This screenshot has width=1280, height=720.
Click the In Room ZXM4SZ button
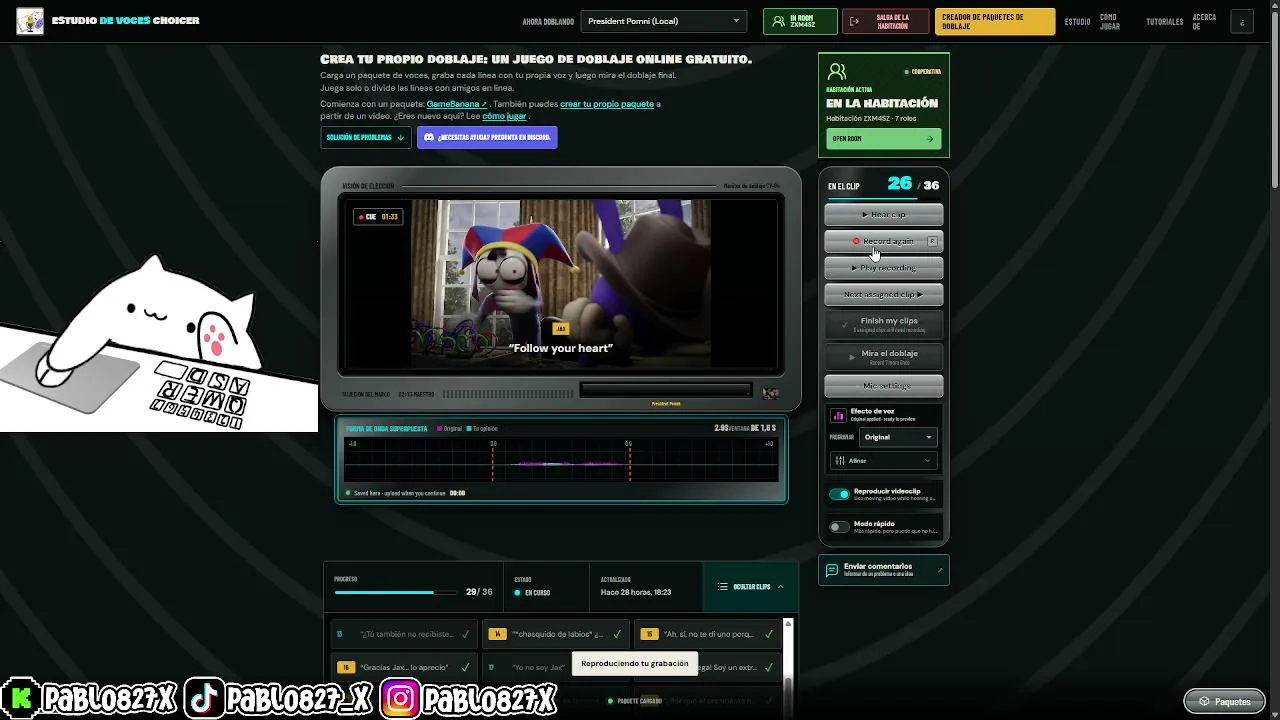pos(800,21)
